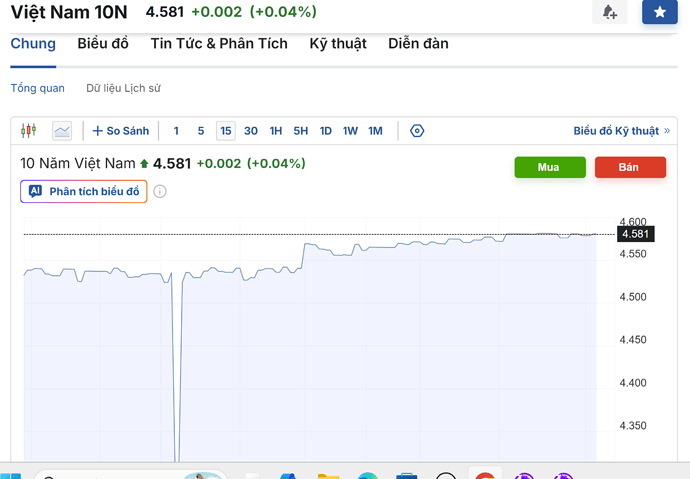The image size is (690, 479).
Task: Select the 30 minute interval
Action: point(251,131)
